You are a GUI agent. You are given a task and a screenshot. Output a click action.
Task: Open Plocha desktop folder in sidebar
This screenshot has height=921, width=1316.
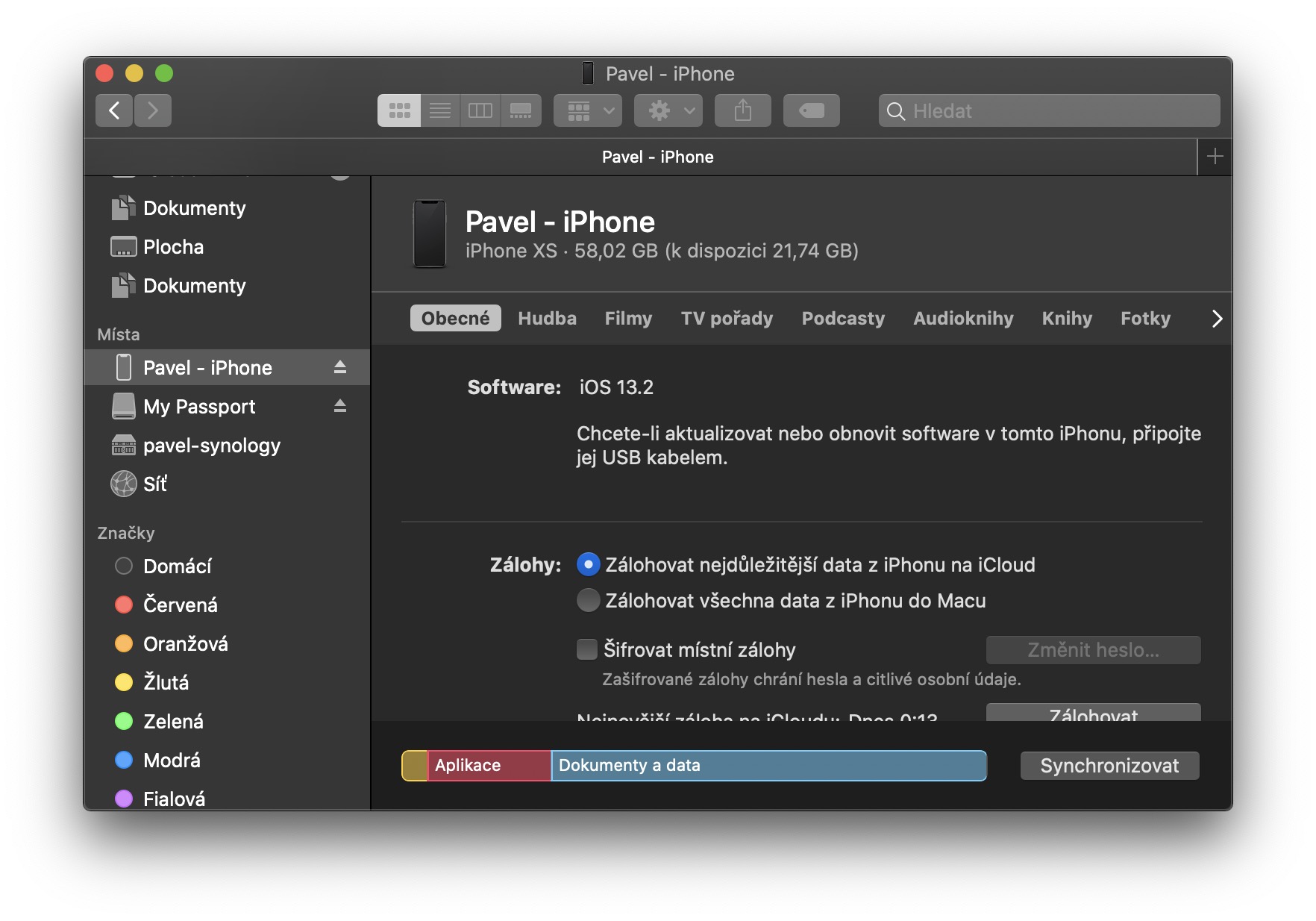[227, 246]
